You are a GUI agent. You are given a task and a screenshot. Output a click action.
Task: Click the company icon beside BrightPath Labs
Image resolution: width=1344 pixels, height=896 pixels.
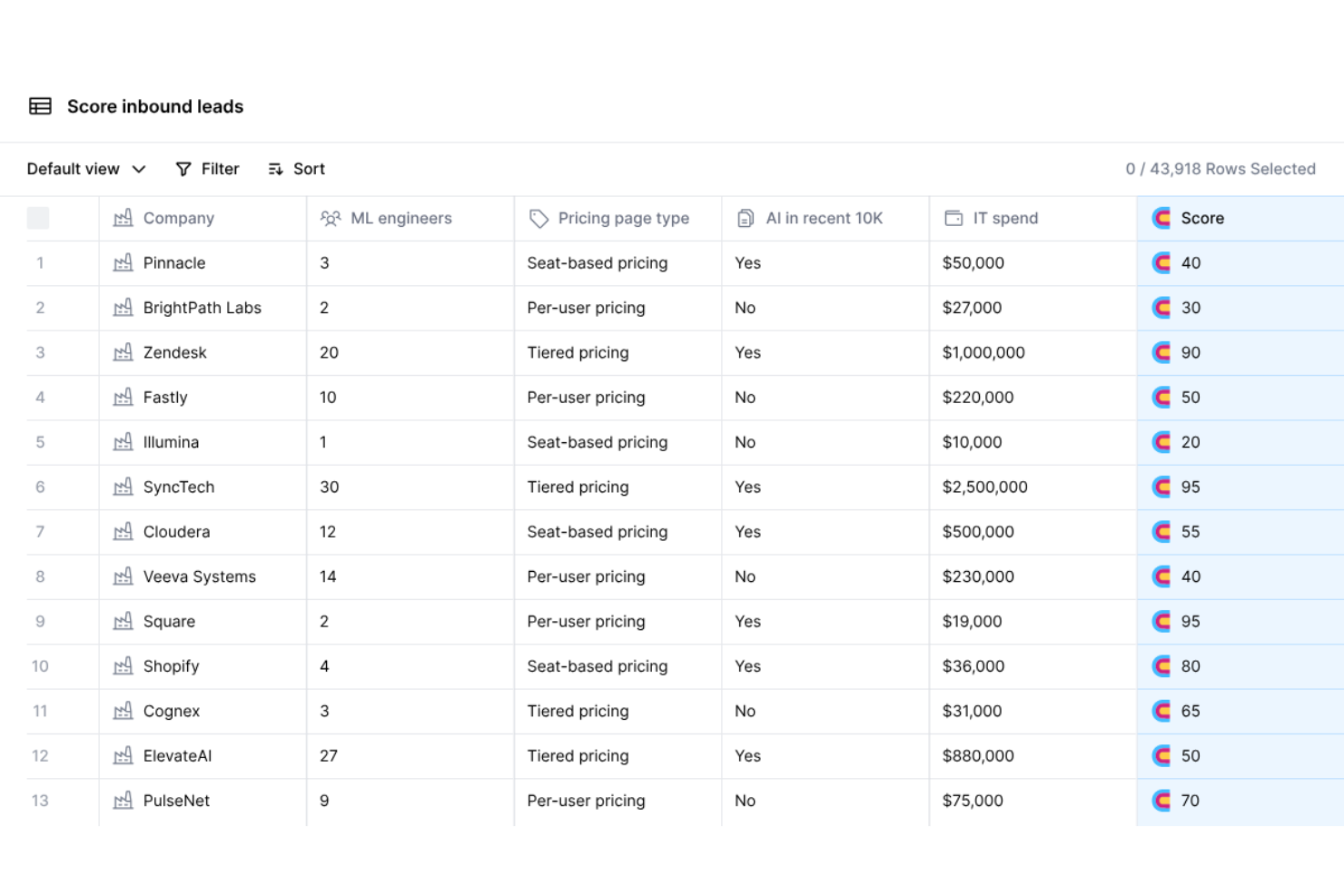coord(123,308)
